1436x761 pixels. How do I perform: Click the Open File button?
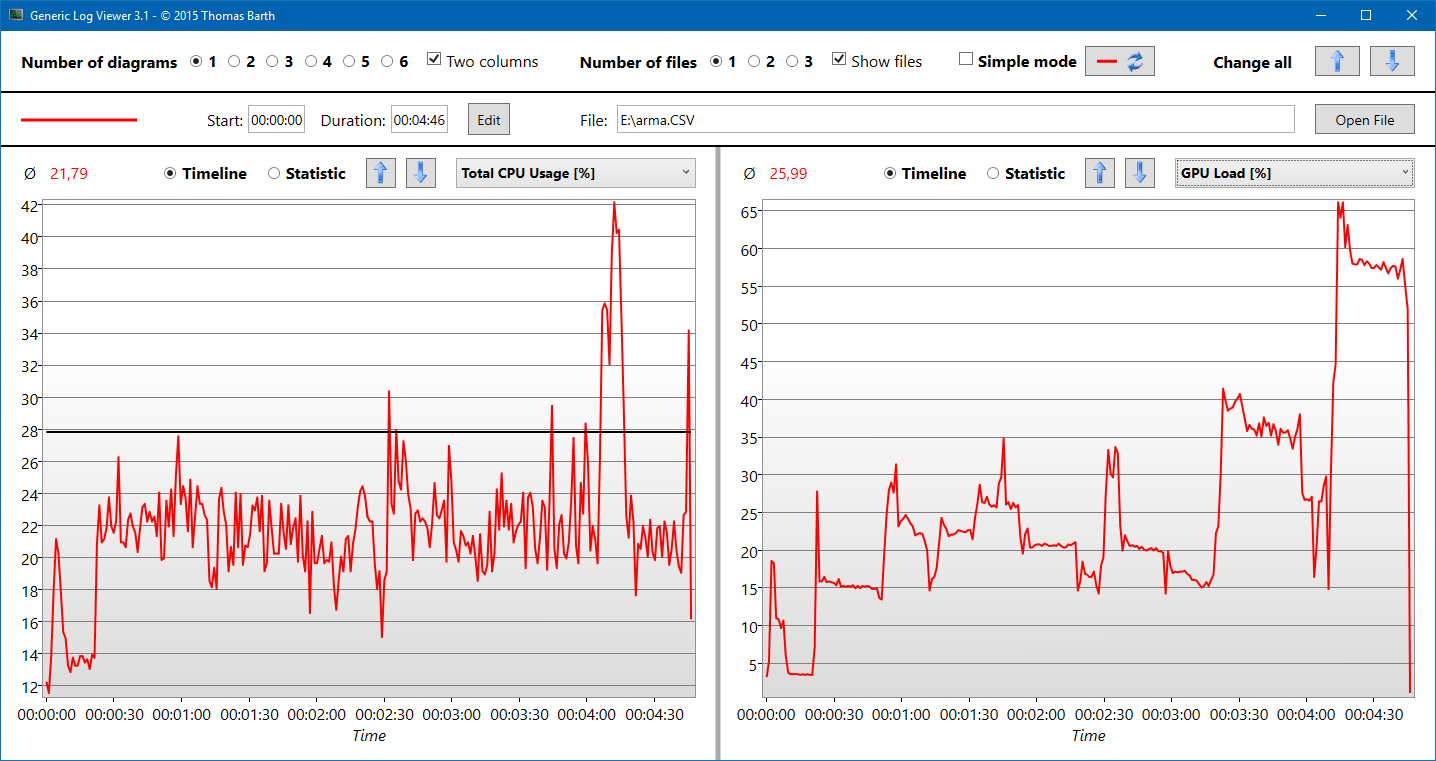(1365, 120)
